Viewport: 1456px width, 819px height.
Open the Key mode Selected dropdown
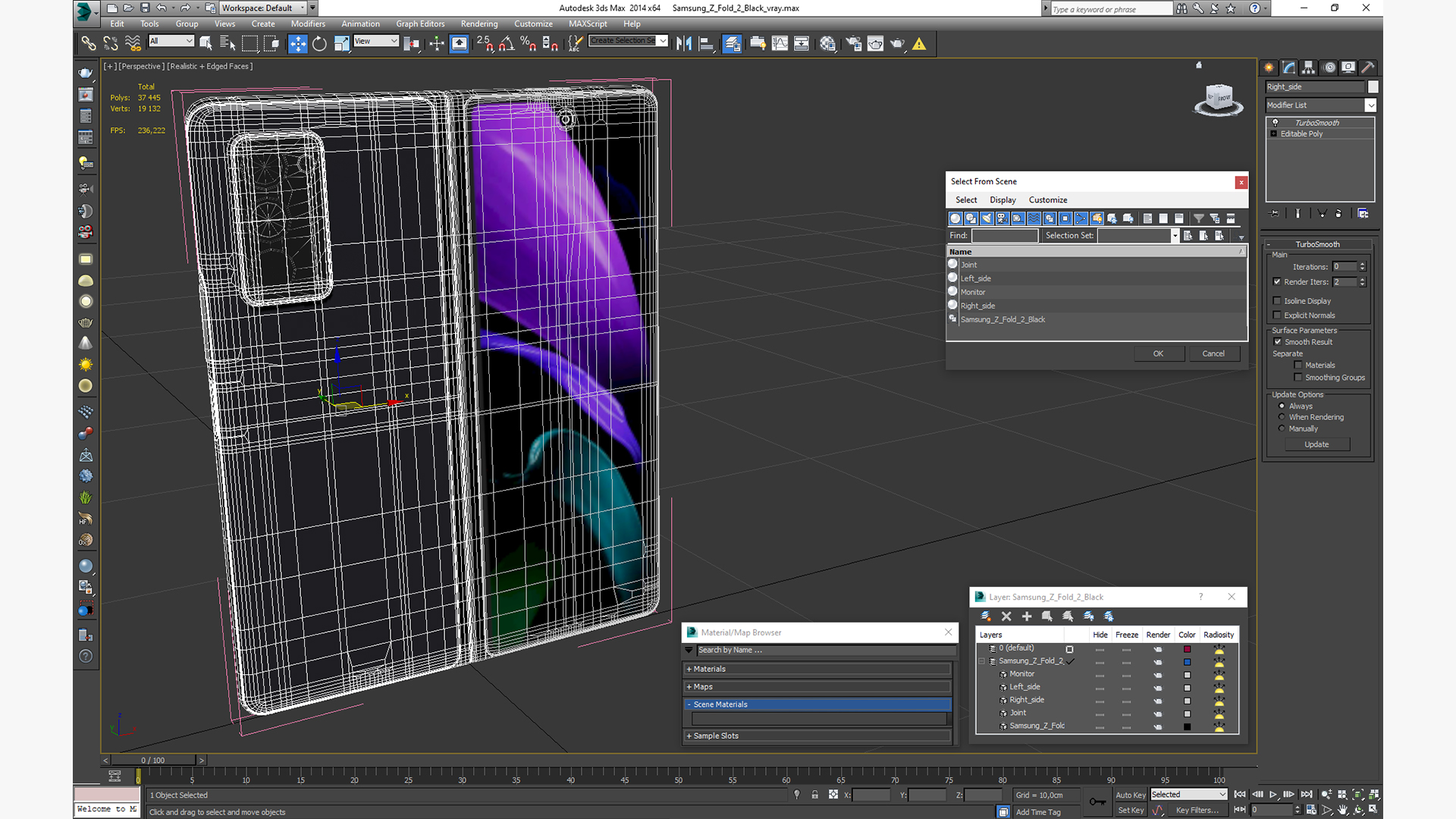coord(1188,795)
